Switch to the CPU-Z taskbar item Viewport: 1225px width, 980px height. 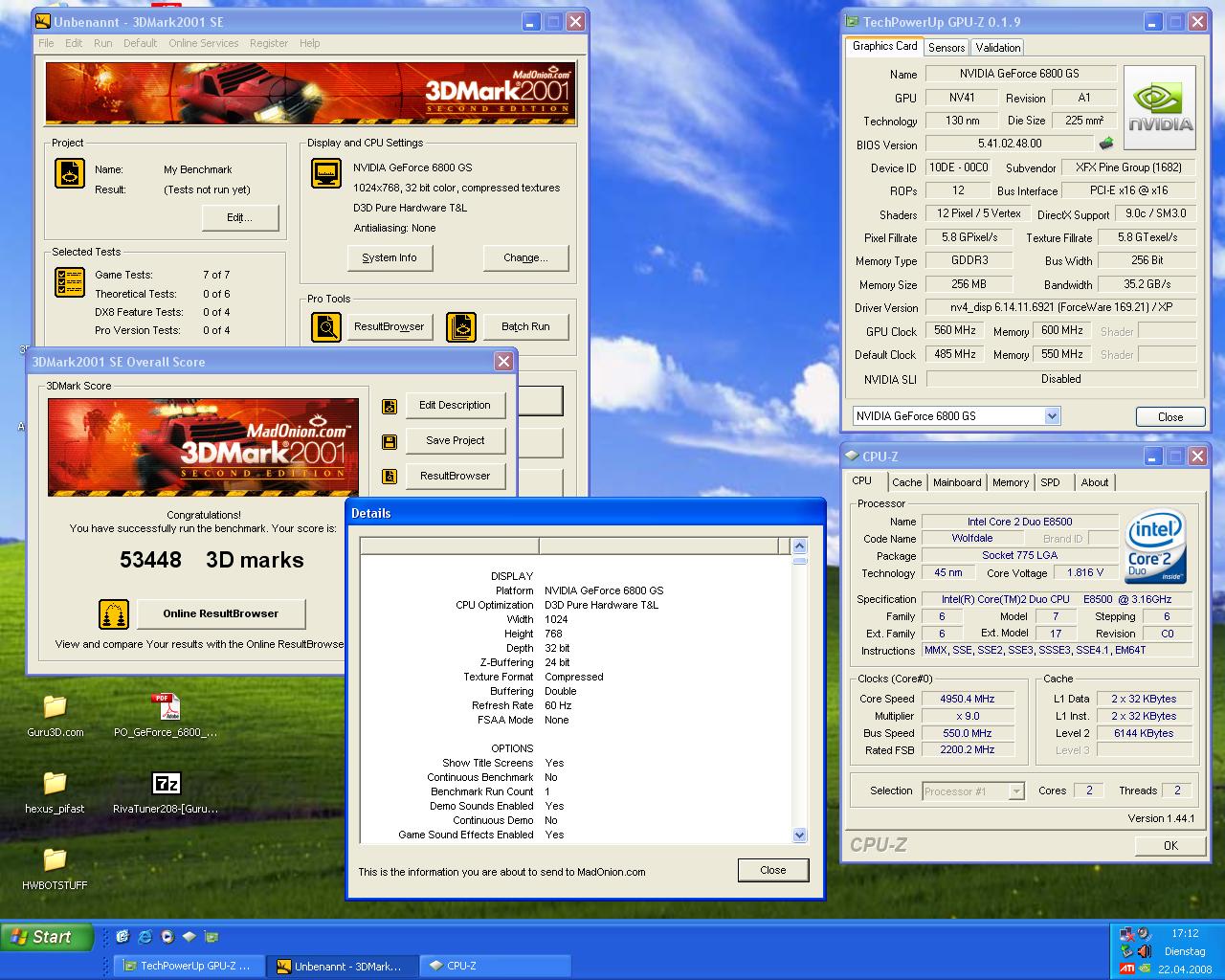(494, 966)
